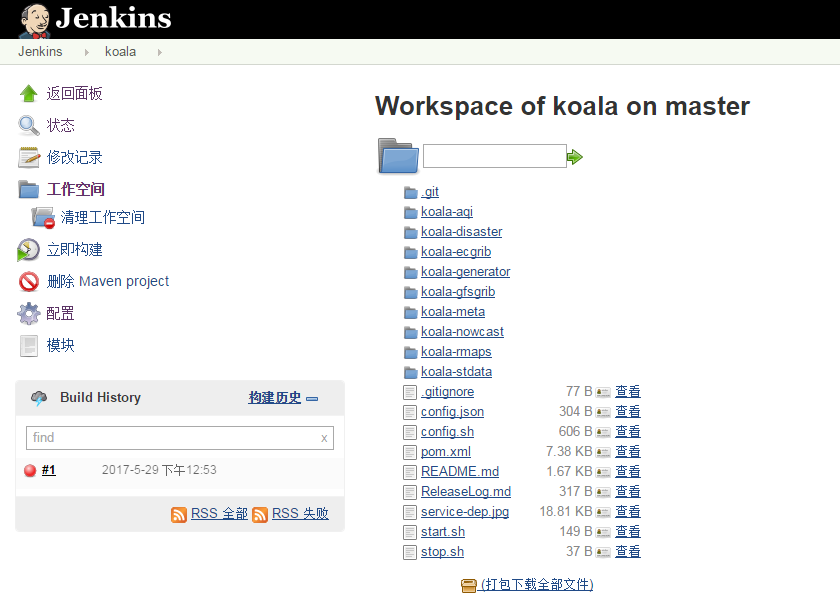Open the ReleaseLog.md file link

click(x=466, y=492)
